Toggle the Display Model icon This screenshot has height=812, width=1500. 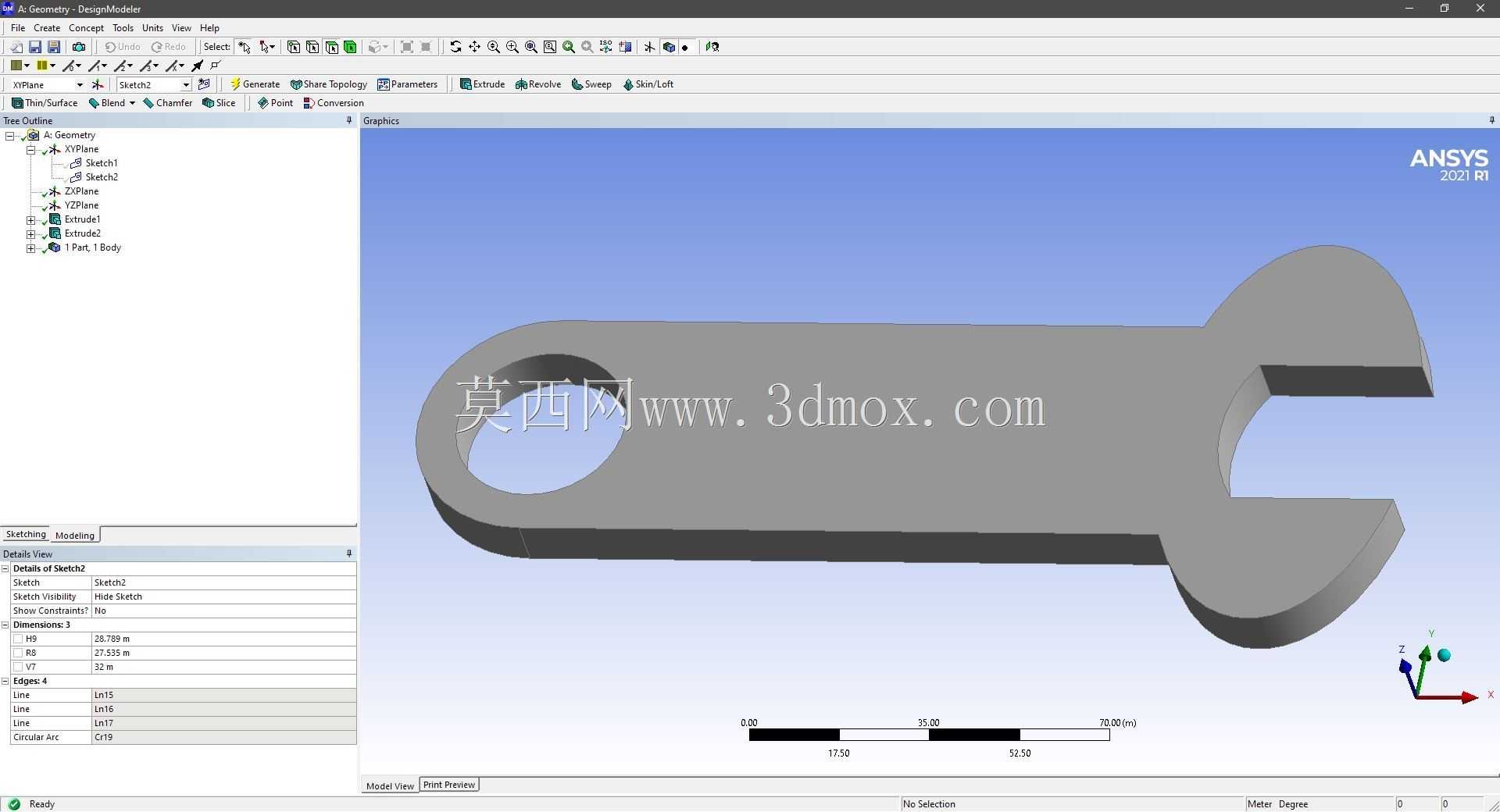669,47
